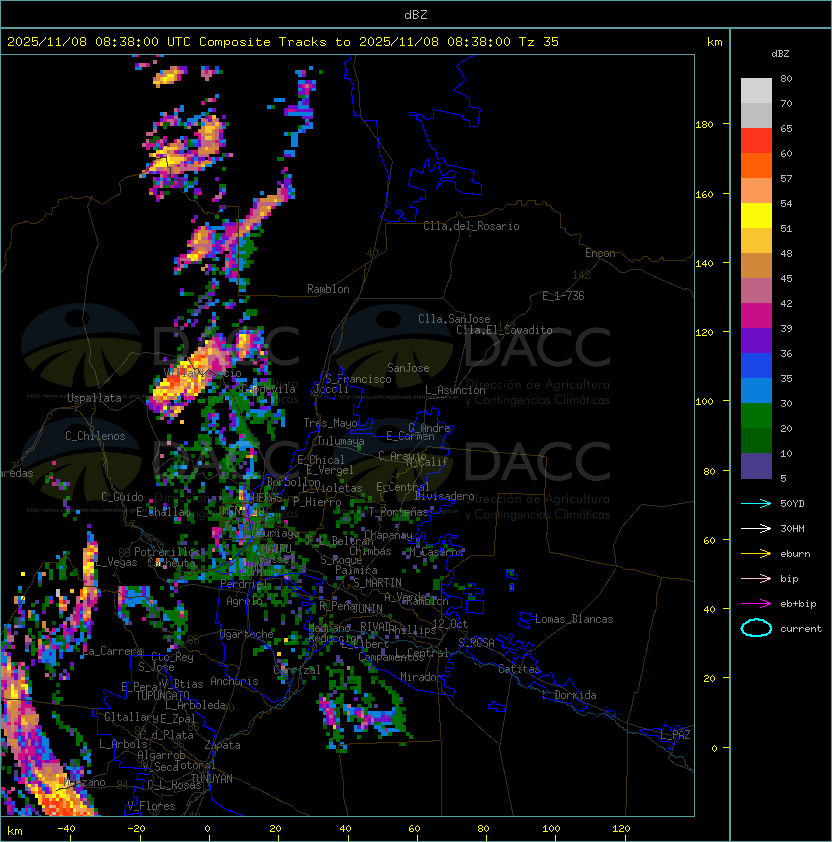Image resolution: width=832 pixels, height=842 pixels.
Task: Select the green 20-30 dBZ legend swatch
Action: (756, 416)
